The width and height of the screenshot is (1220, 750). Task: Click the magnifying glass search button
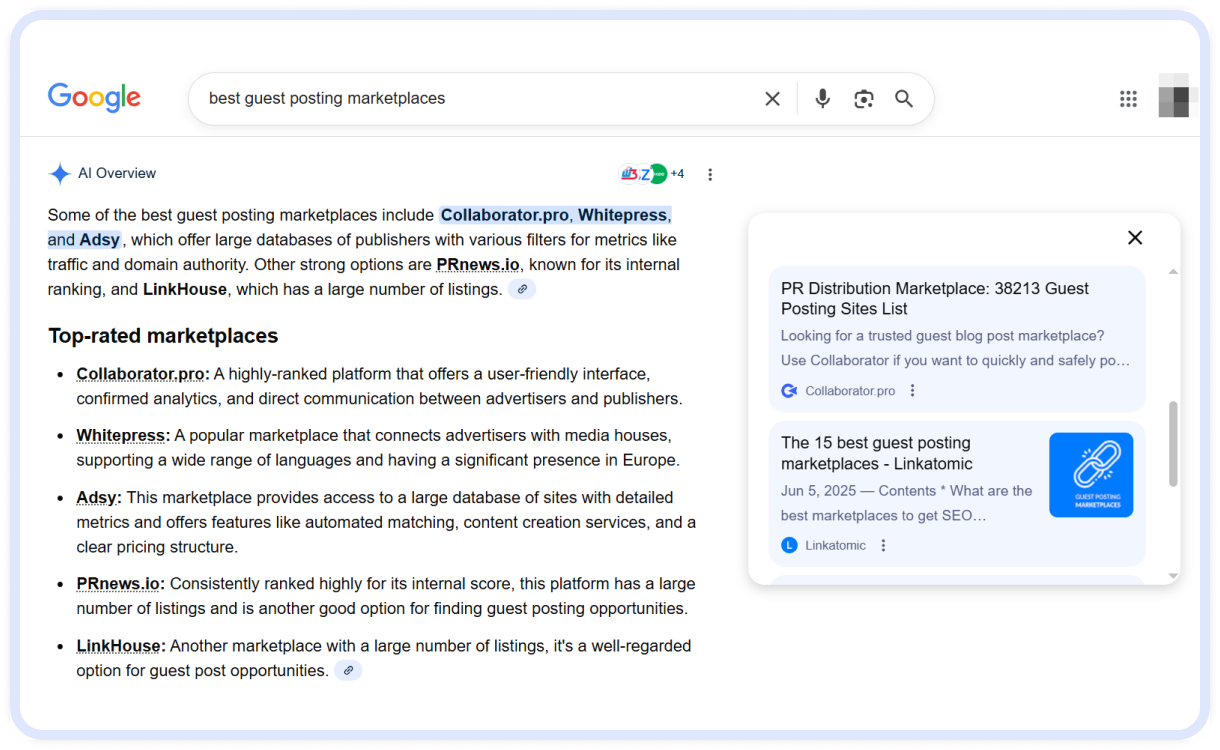(x=904, y=99)
